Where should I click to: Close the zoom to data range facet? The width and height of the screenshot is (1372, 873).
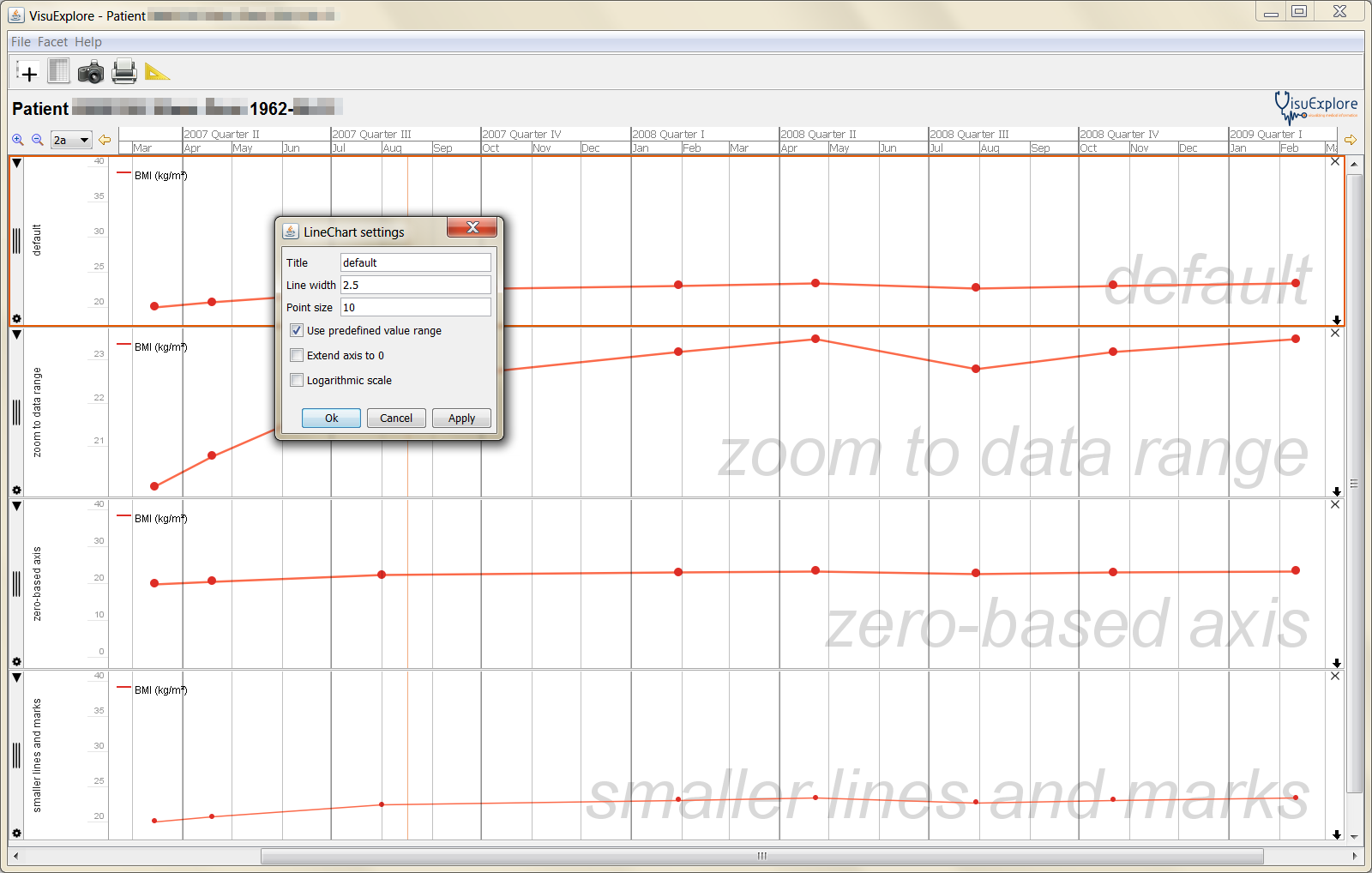1335,333
